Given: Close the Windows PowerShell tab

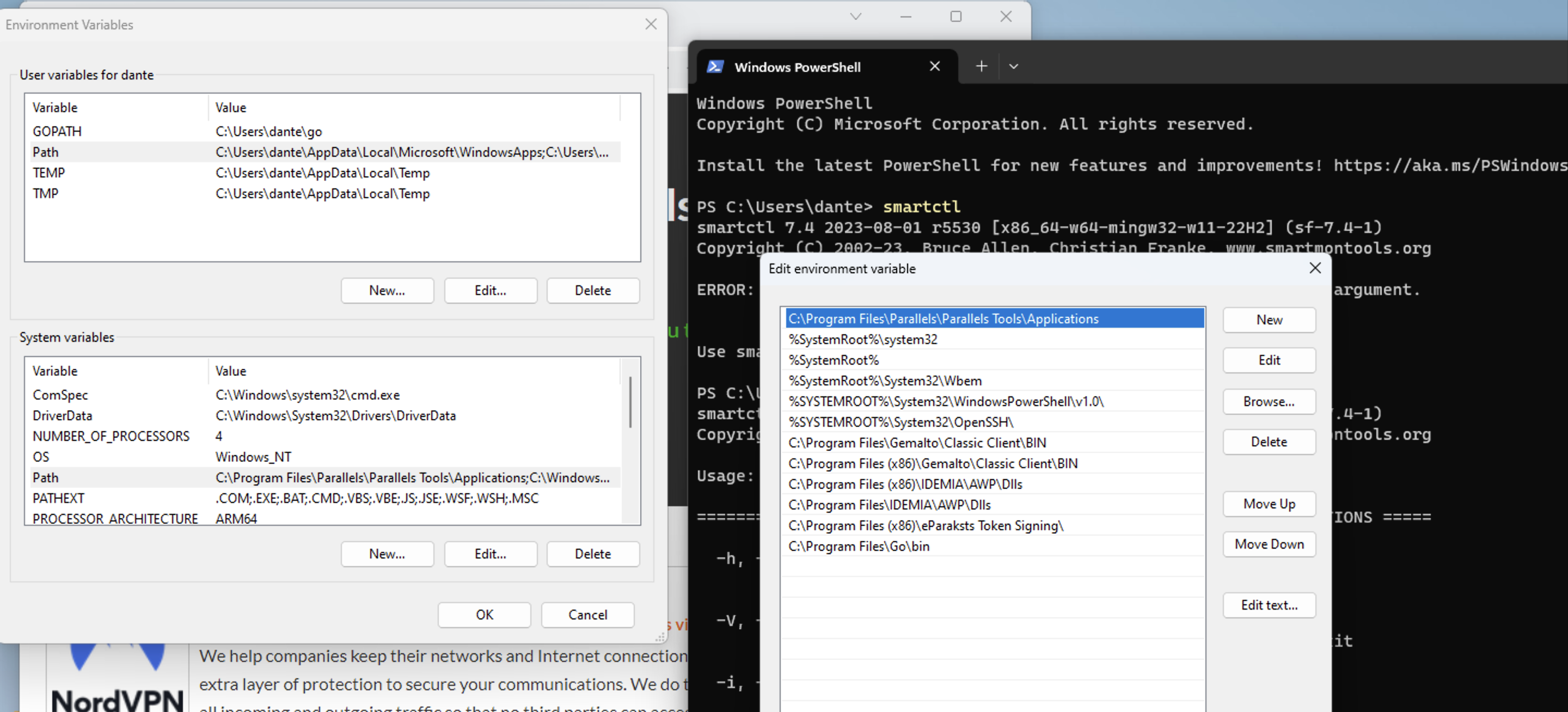Looking at the screenshot, I should (x=935, y=66).
